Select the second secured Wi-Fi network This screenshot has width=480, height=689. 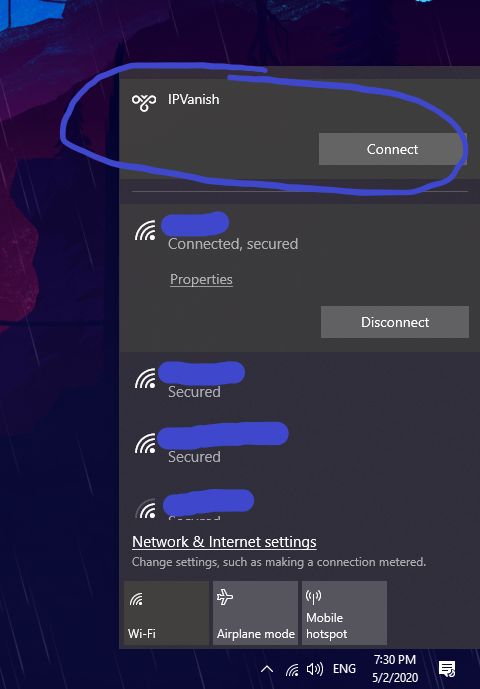click(x=299, y=445)
